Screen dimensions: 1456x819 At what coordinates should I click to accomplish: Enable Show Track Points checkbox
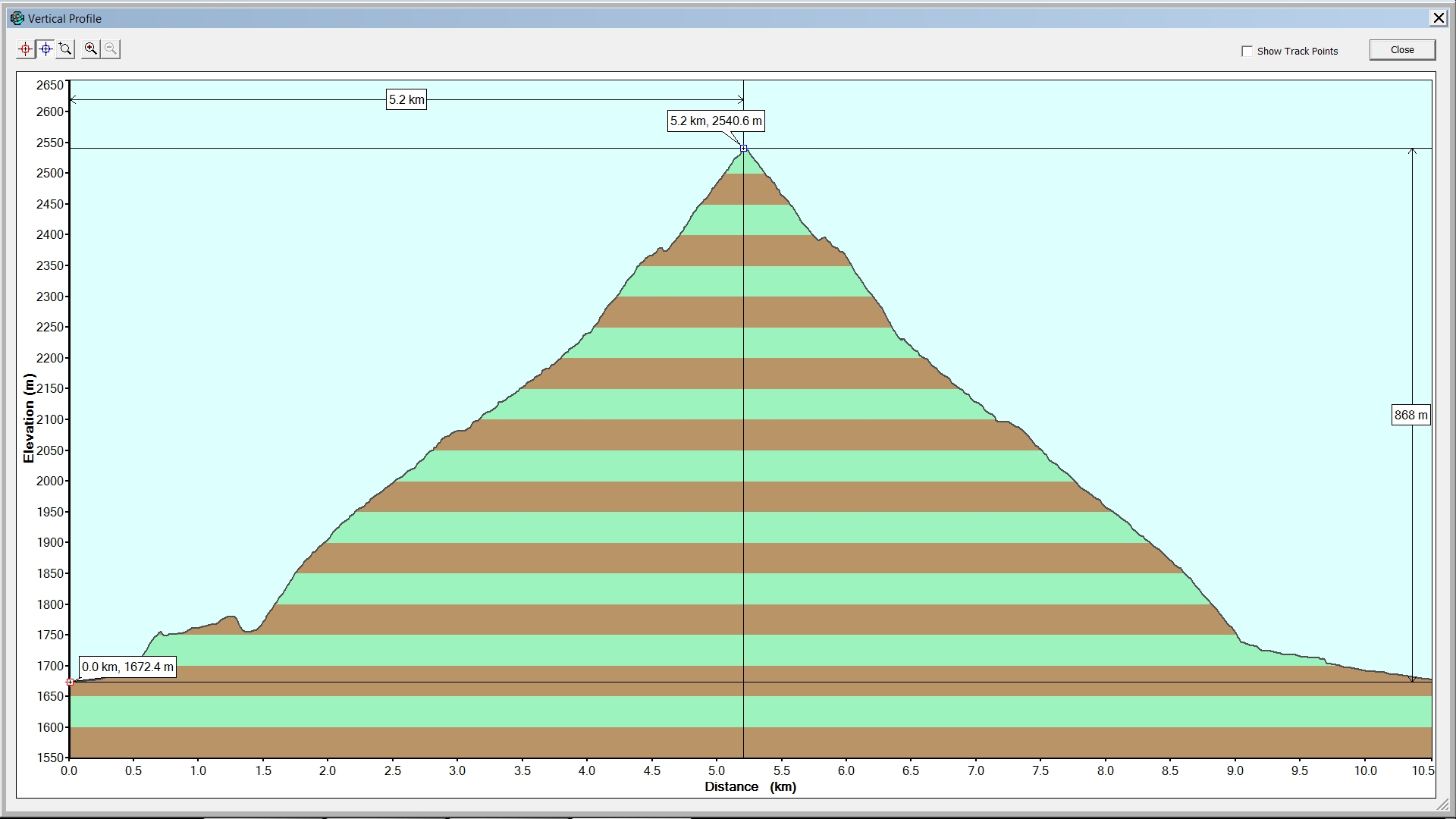pos(1247,51)
